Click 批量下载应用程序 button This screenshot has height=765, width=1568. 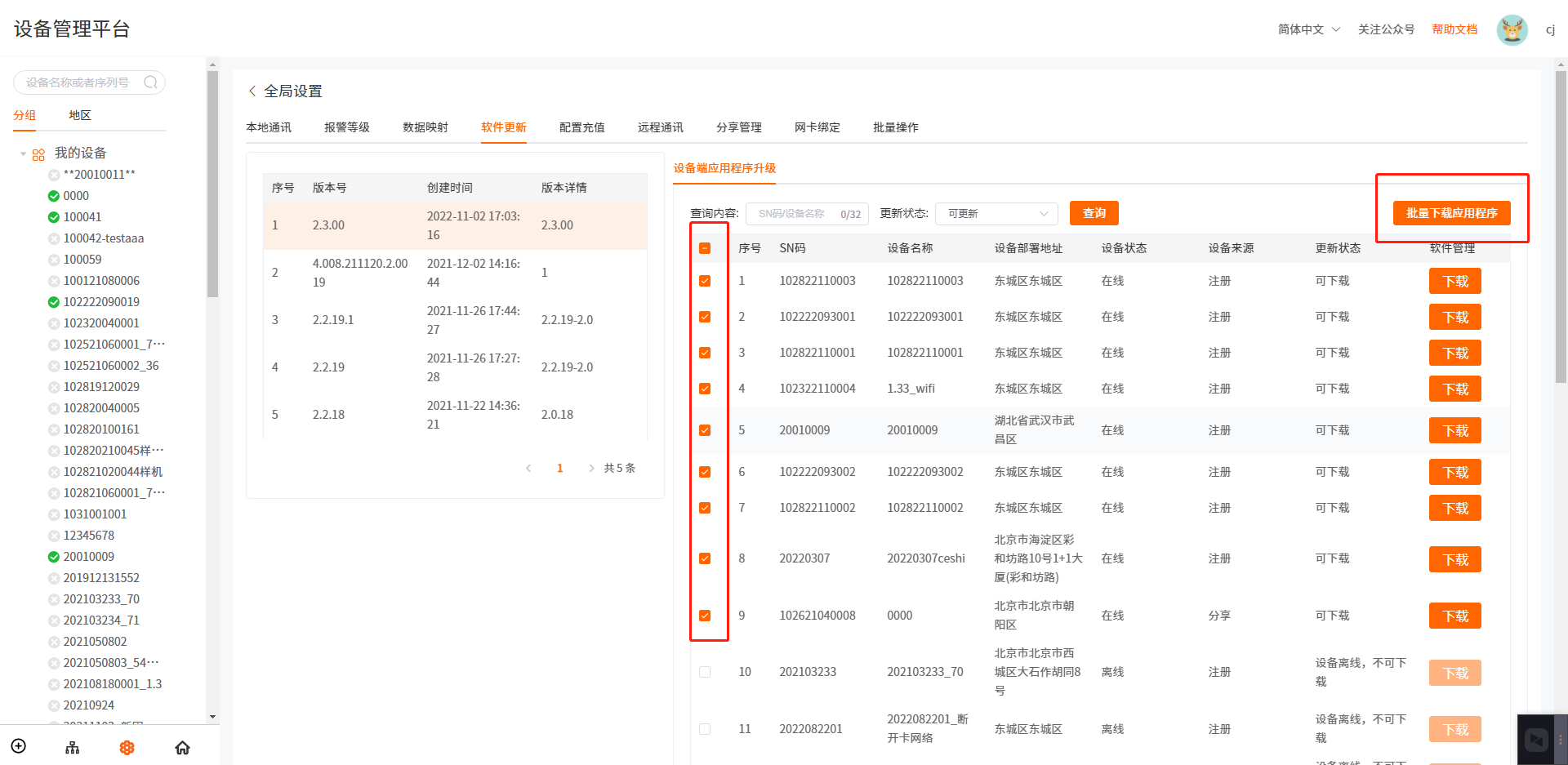[1452, 213]
